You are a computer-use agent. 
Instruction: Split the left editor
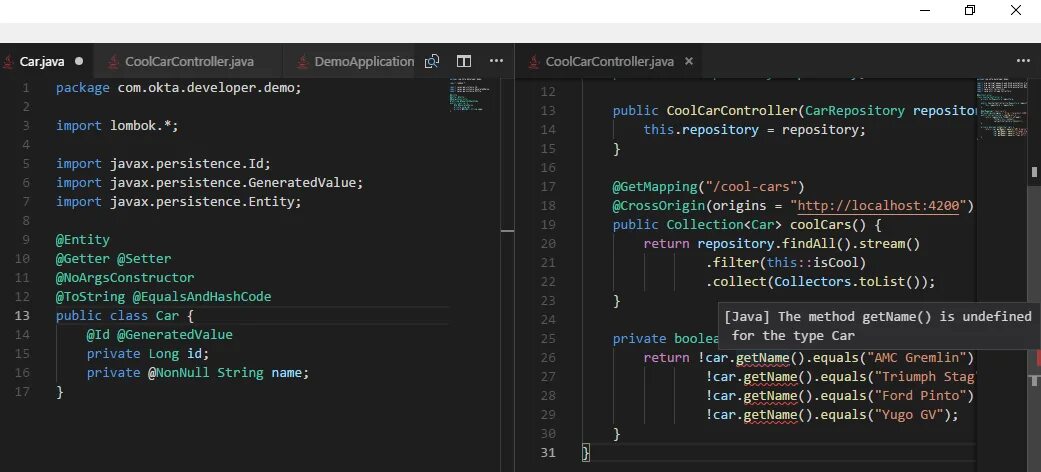pos(463,61)
